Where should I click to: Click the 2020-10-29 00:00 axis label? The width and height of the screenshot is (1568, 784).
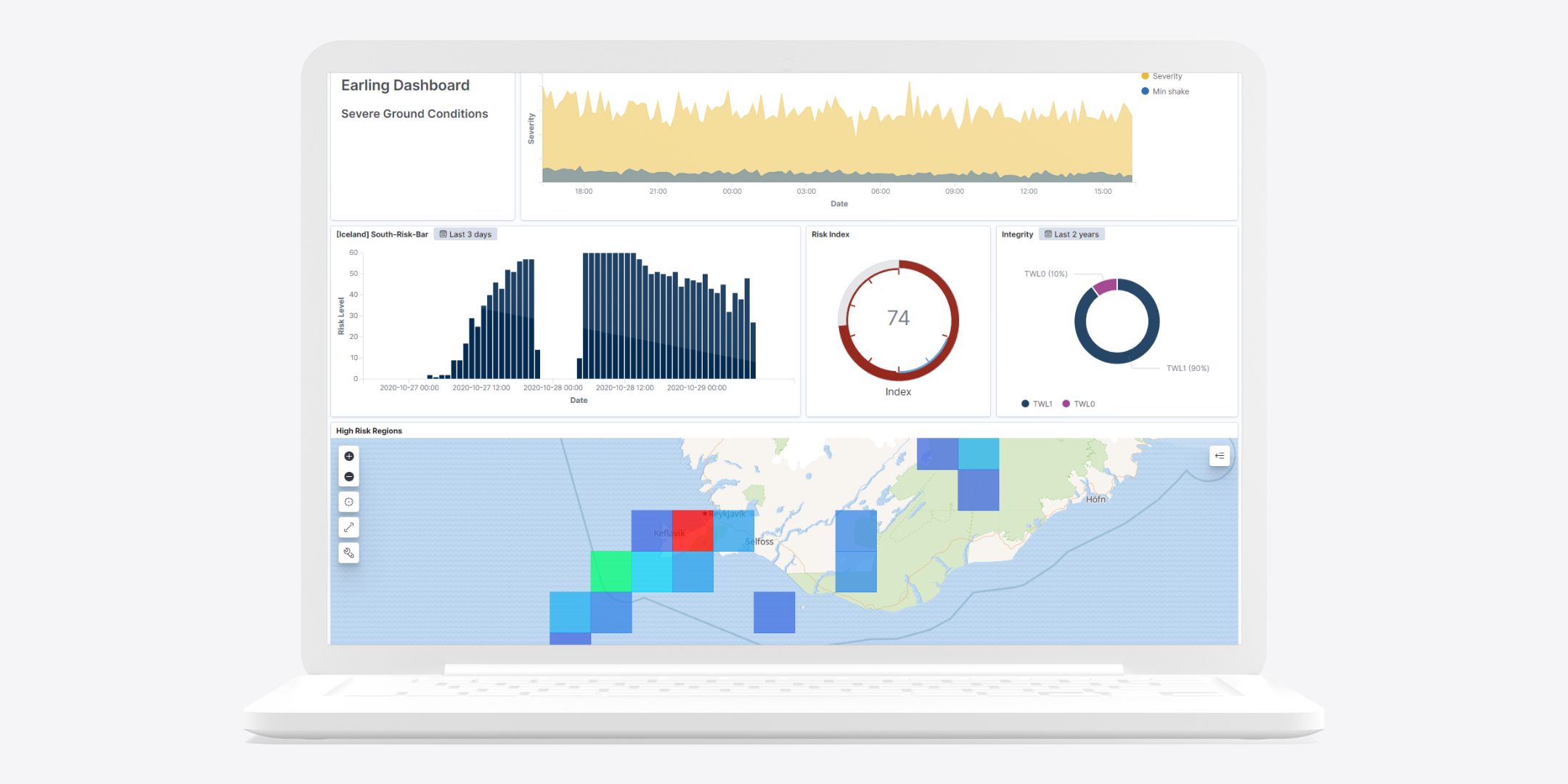696,388
